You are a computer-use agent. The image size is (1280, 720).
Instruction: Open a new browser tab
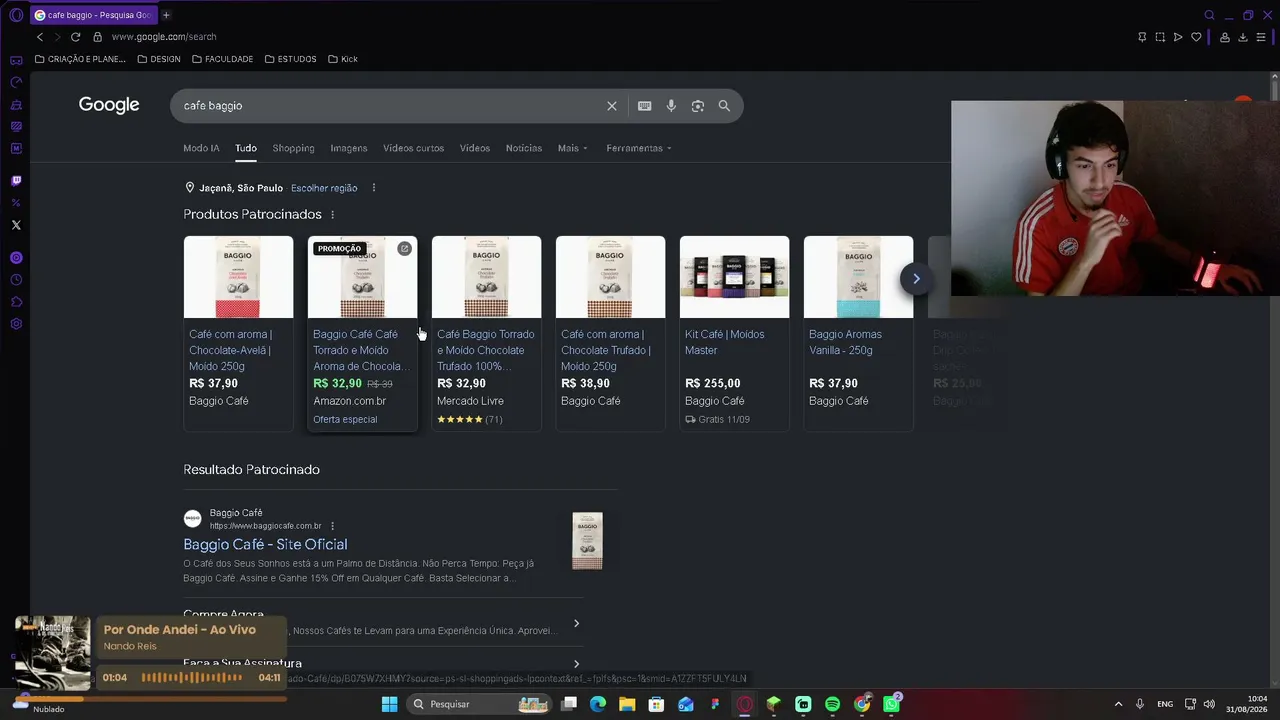tap(166, 15)
